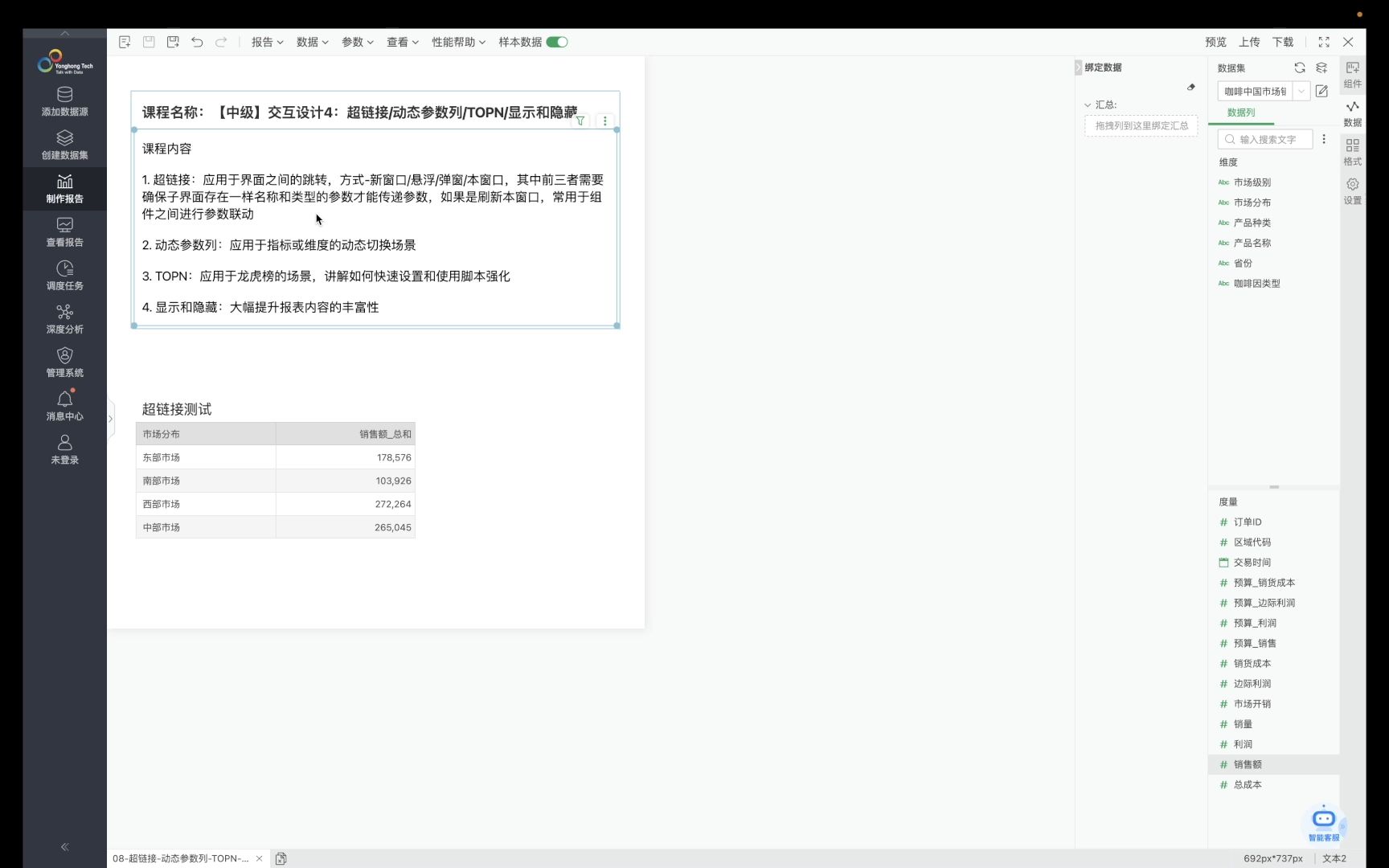Open the 查看 menu

click(x=402, y=42)
